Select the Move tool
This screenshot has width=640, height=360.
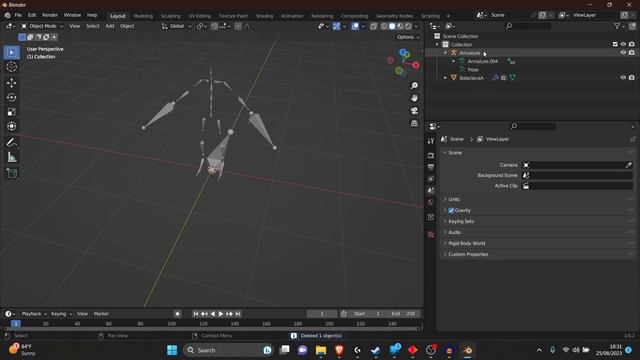pos(11,83)
